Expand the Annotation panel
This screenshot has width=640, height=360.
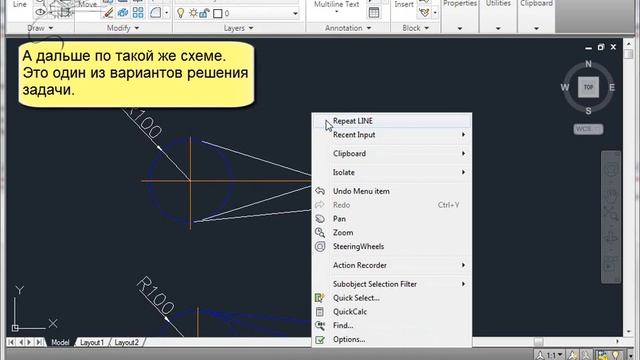coord(348,28)
